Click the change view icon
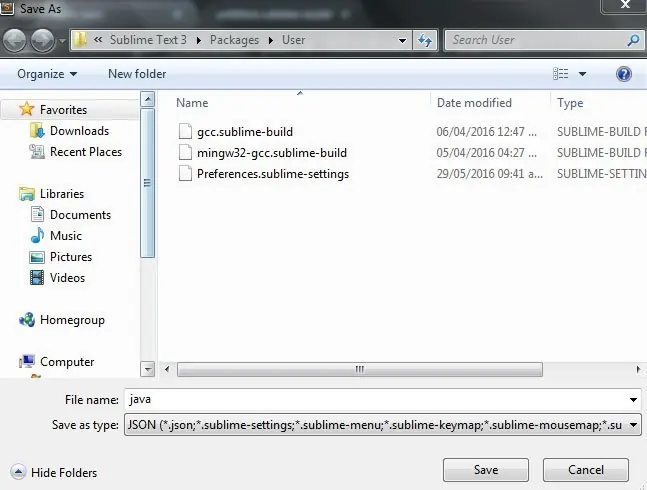The image size is (647, 490). (560, 74)
